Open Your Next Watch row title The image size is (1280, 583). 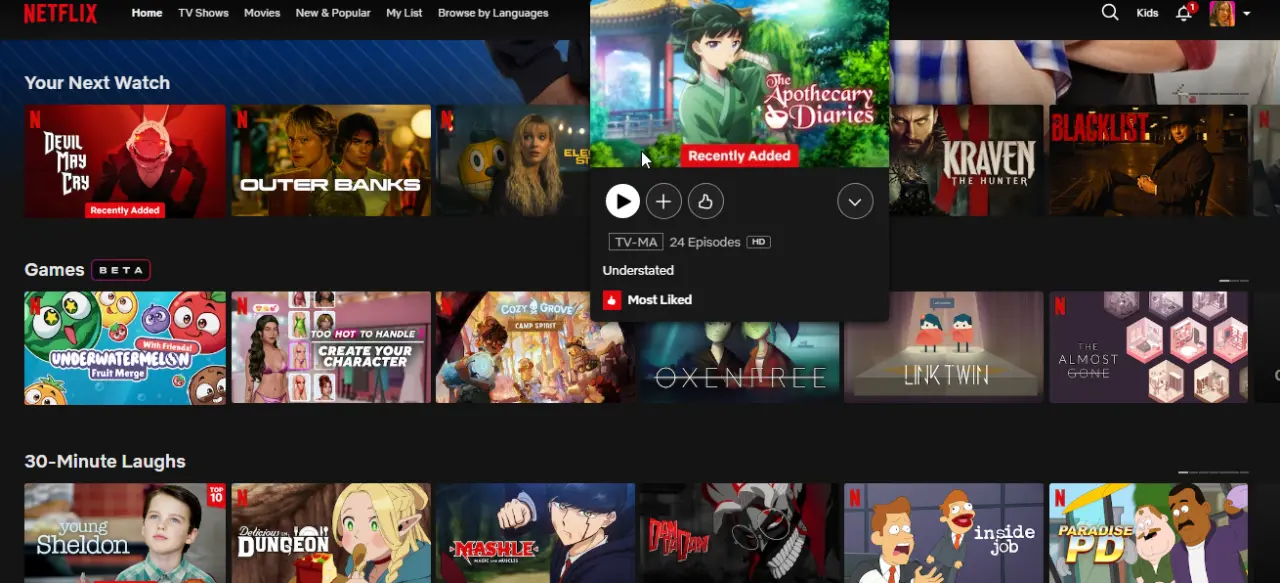tap(97, 83)
